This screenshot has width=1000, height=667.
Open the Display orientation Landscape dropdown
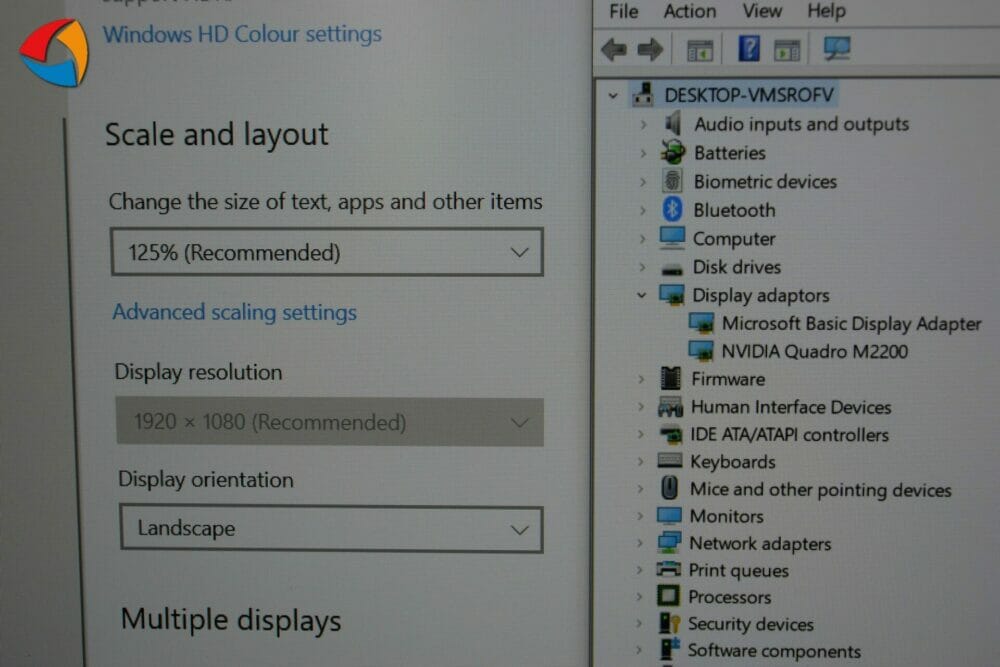coord(332,529)
